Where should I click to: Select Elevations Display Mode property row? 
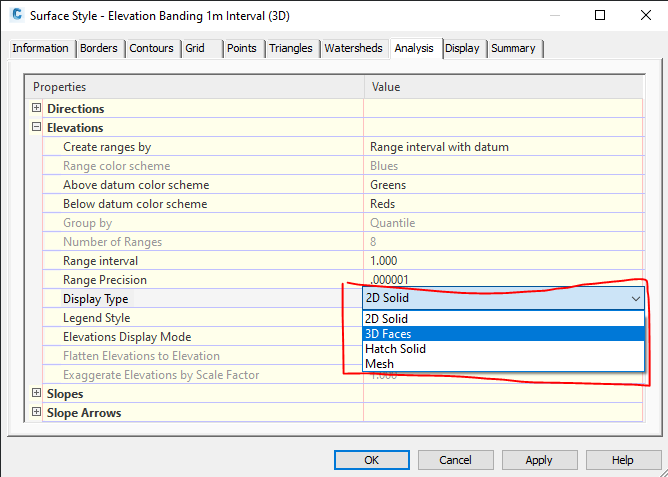tap(203, 337)
